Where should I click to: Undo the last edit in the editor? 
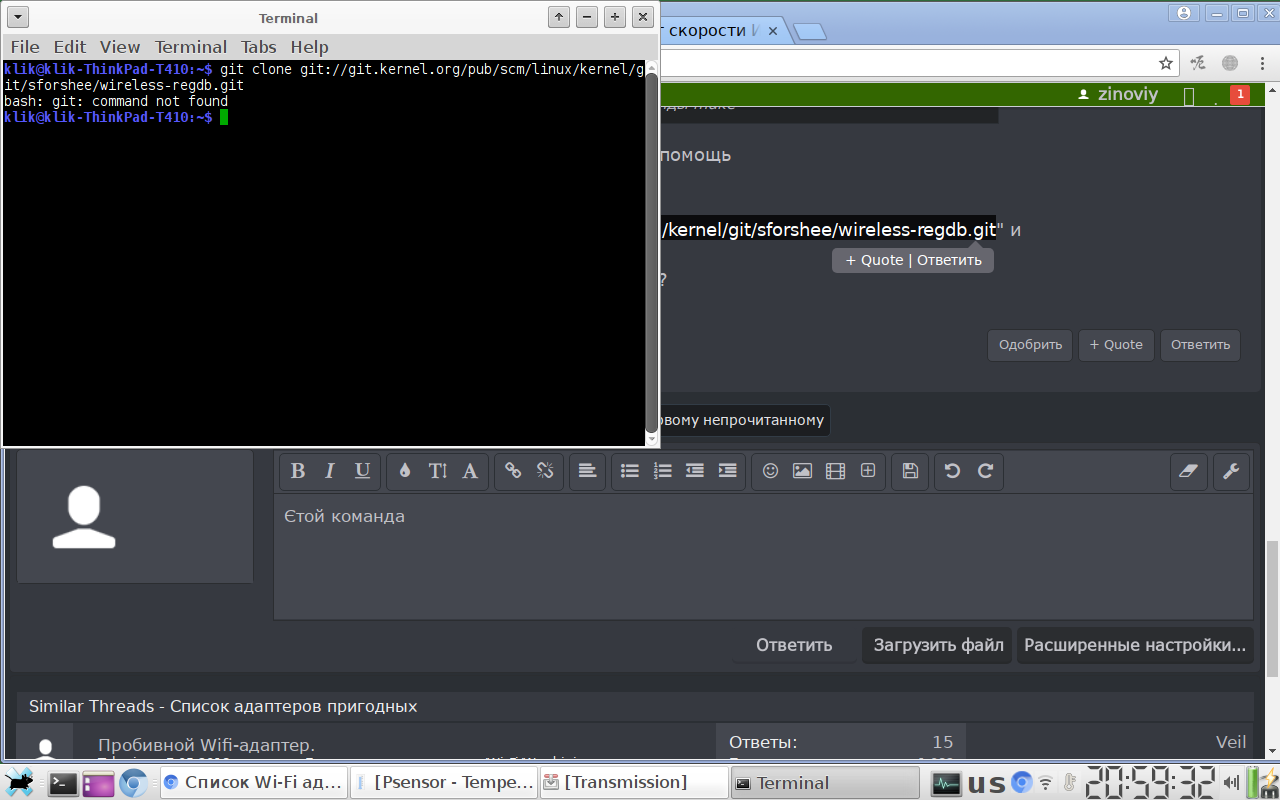point(952,471)
